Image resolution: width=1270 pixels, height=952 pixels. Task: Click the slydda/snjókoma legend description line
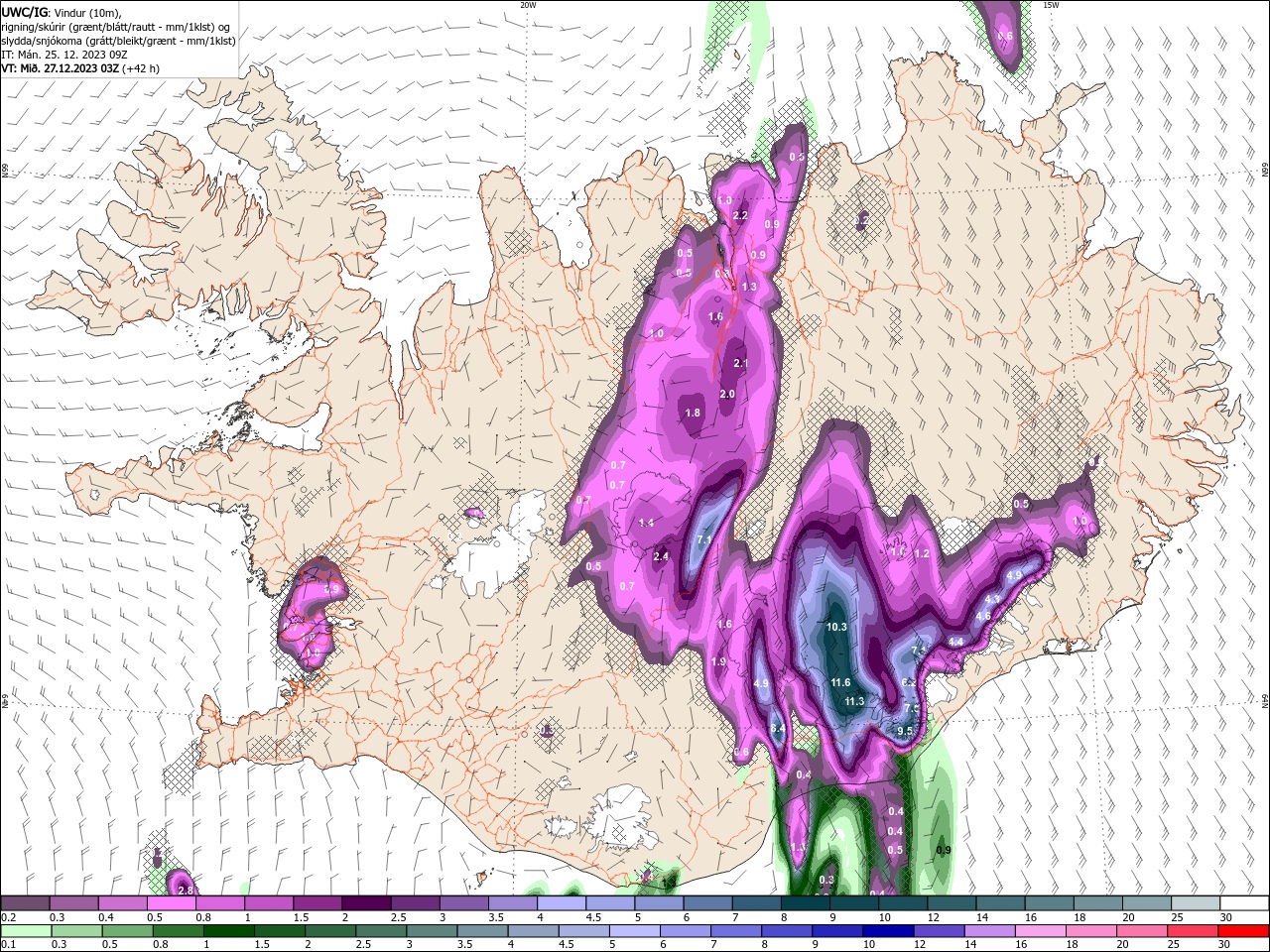point(118,41)
